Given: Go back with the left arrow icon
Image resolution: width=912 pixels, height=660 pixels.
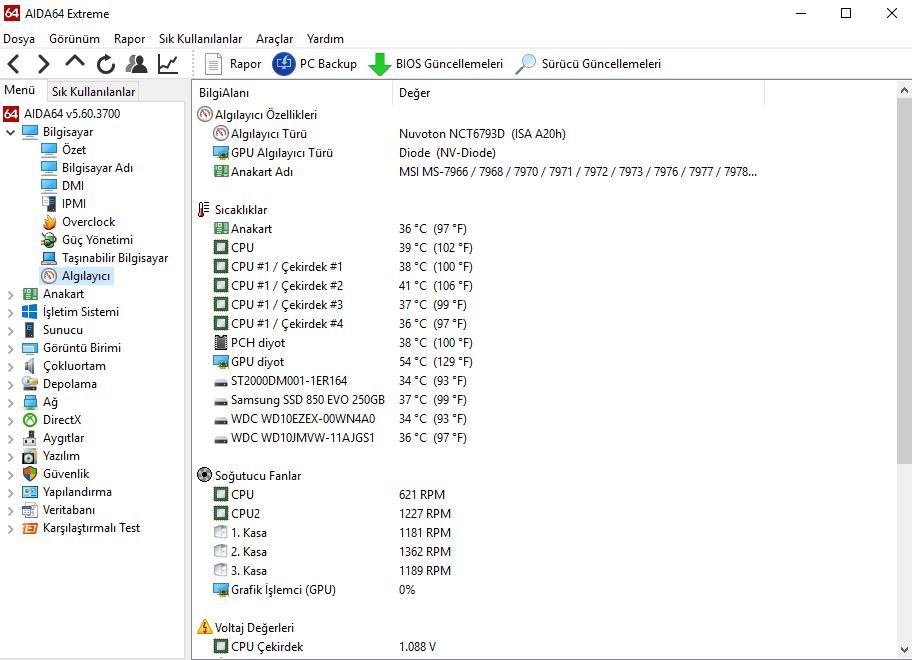Looking at the screenshot, I should [x=14, y=64].
